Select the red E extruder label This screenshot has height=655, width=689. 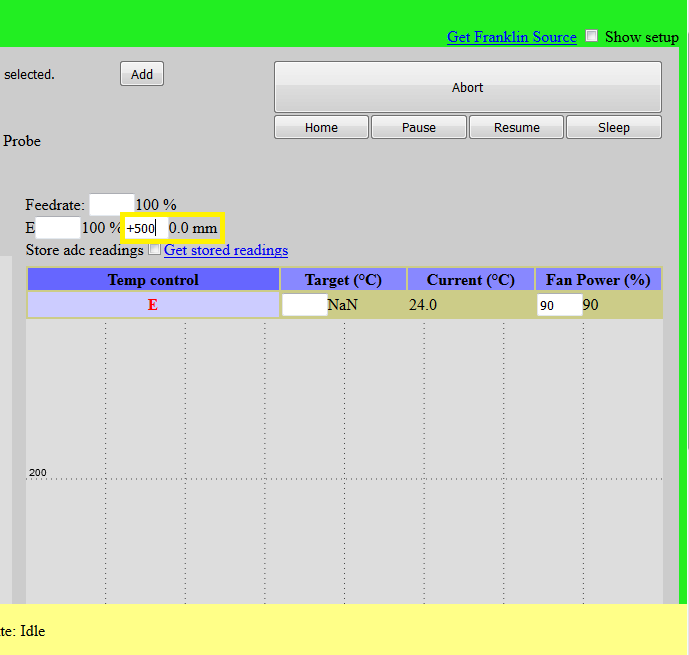(153, 305)
